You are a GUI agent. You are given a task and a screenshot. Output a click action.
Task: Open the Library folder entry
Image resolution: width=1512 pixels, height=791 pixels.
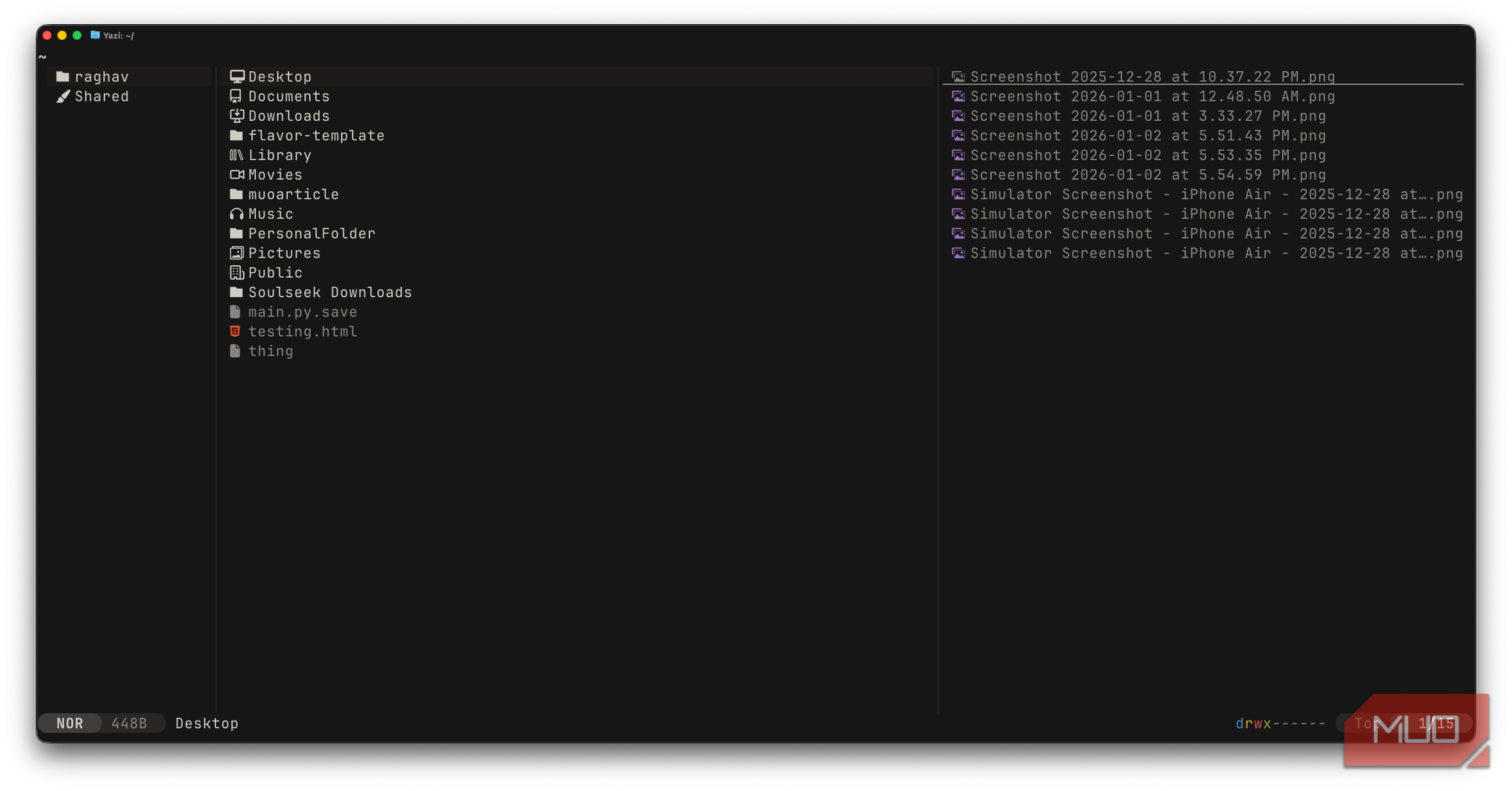[x=280, y=155]
